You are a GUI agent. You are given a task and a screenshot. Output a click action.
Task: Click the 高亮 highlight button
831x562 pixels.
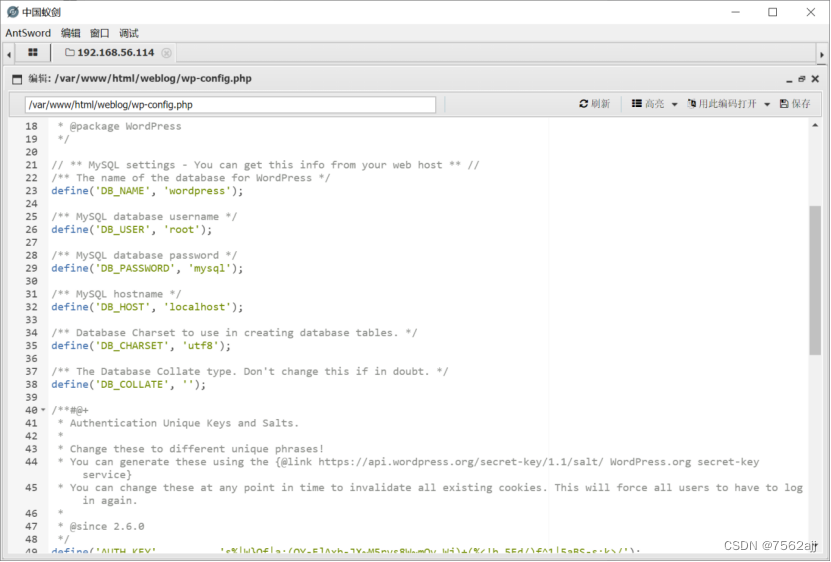pos(648,104)
